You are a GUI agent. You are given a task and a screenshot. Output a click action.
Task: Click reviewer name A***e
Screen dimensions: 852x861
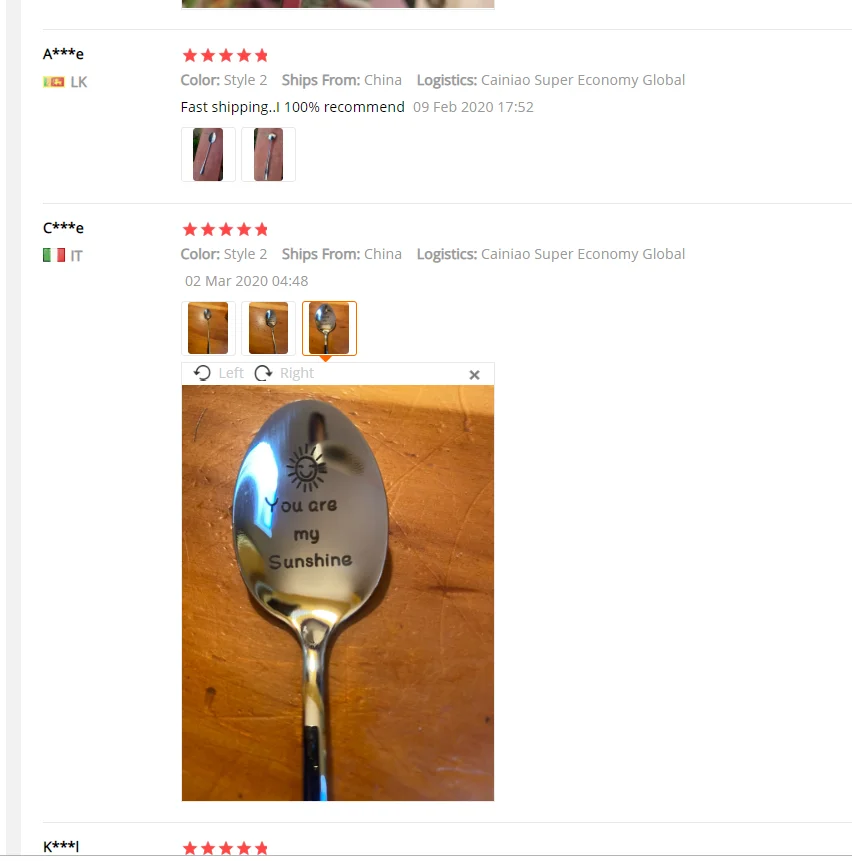(x=63, y=54)
